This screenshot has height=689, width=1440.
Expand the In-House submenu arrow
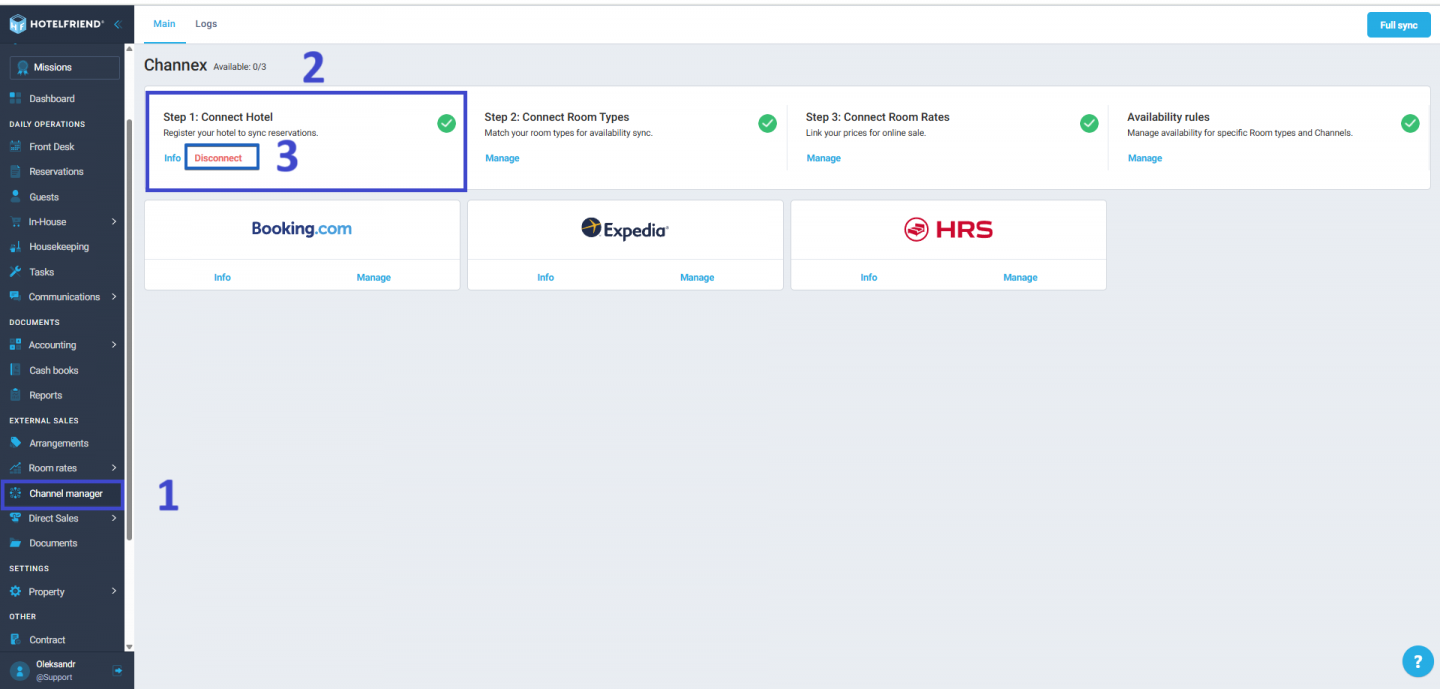tap(113, 221)
